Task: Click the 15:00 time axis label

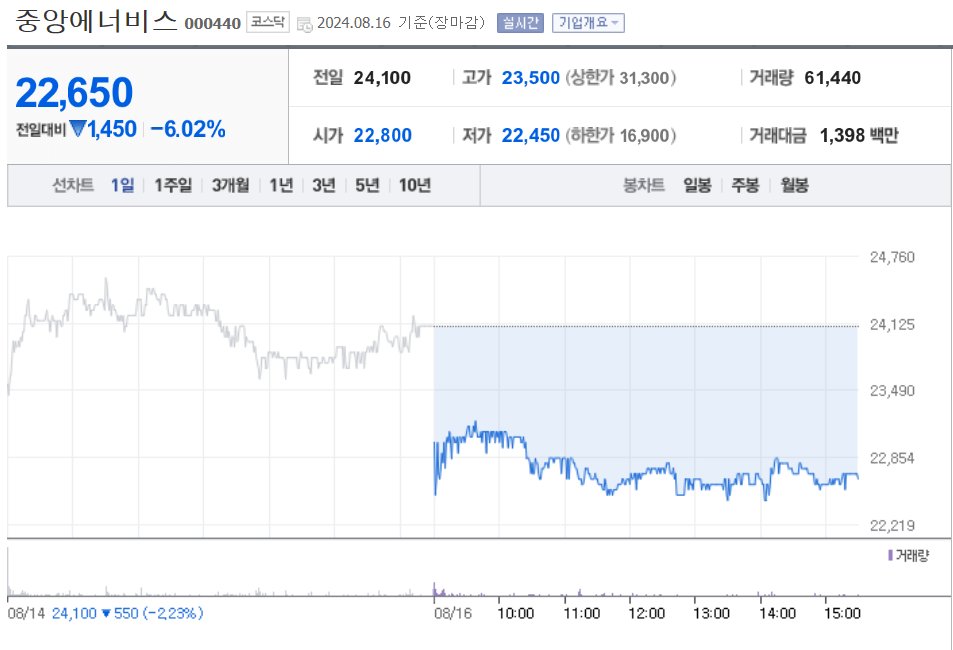Action: (x=842, y=613)
